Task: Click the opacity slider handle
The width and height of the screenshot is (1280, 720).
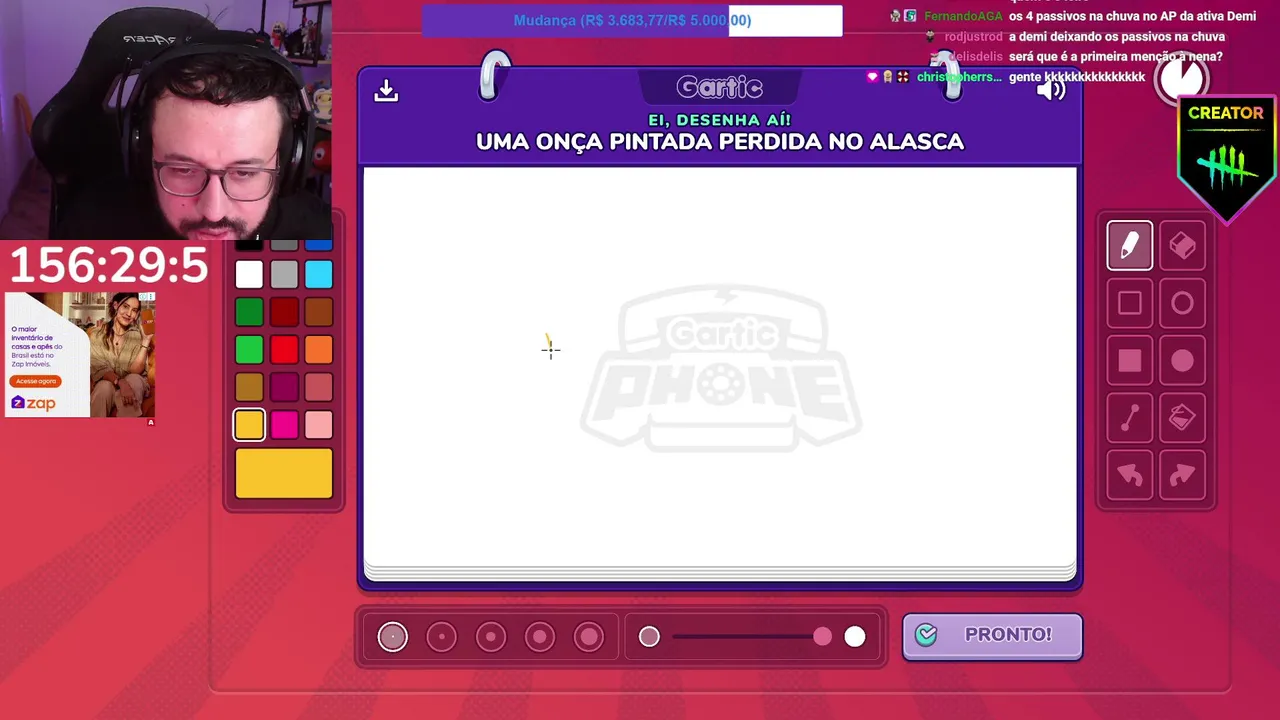Action: tap(822, 636)
